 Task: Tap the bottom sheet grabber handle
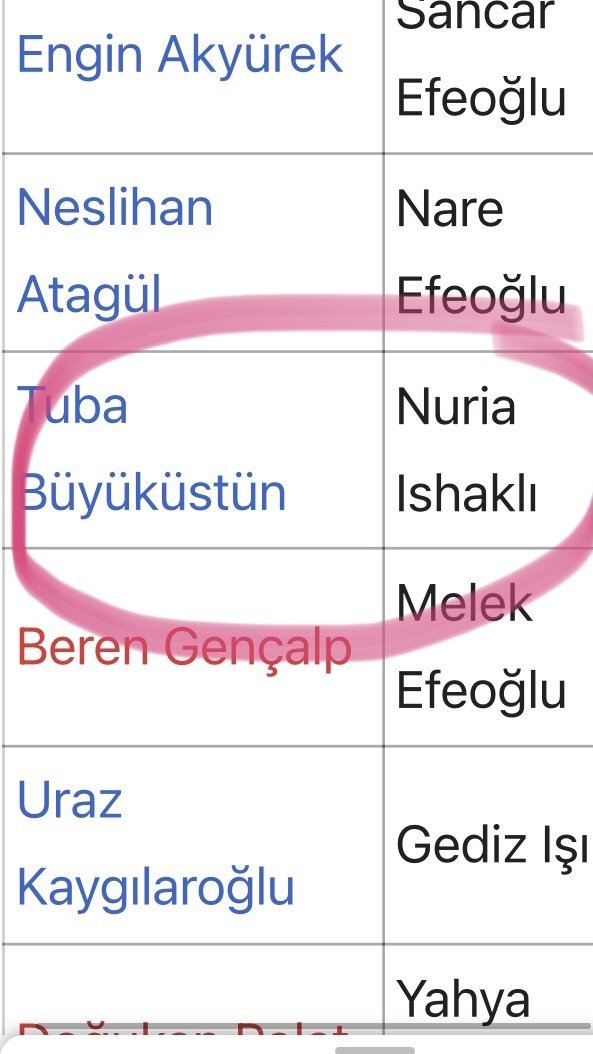point(374,1050)
